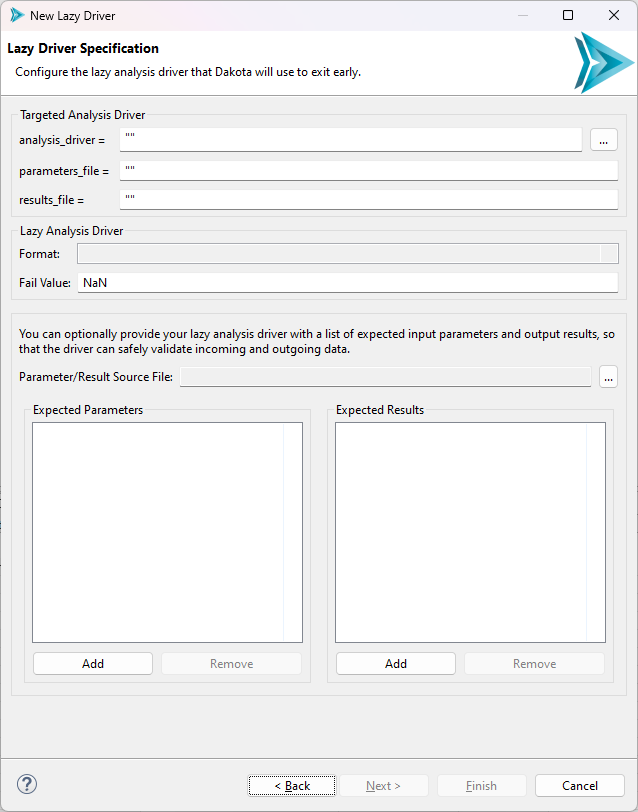The width and height of the screenshot is (638, 812).
Task: Click the 'Format:' label
Action: pos(39,254)
